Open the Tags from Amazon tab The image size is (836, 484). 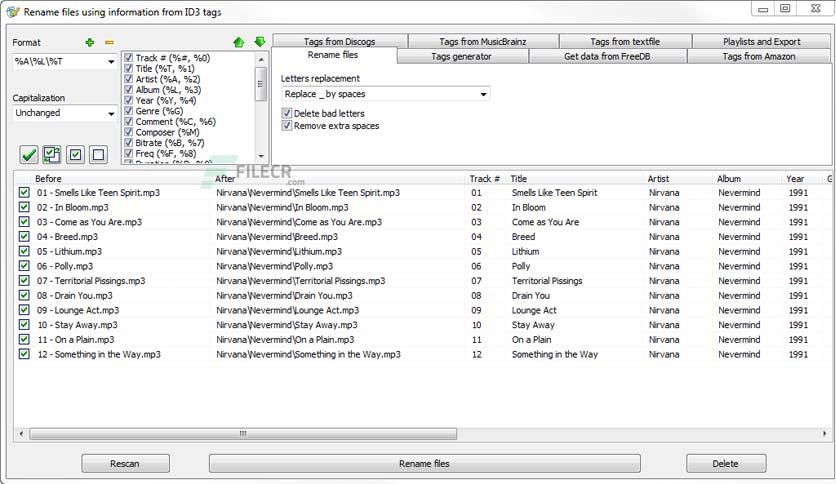pyautogui.click(x=759, y=56)
